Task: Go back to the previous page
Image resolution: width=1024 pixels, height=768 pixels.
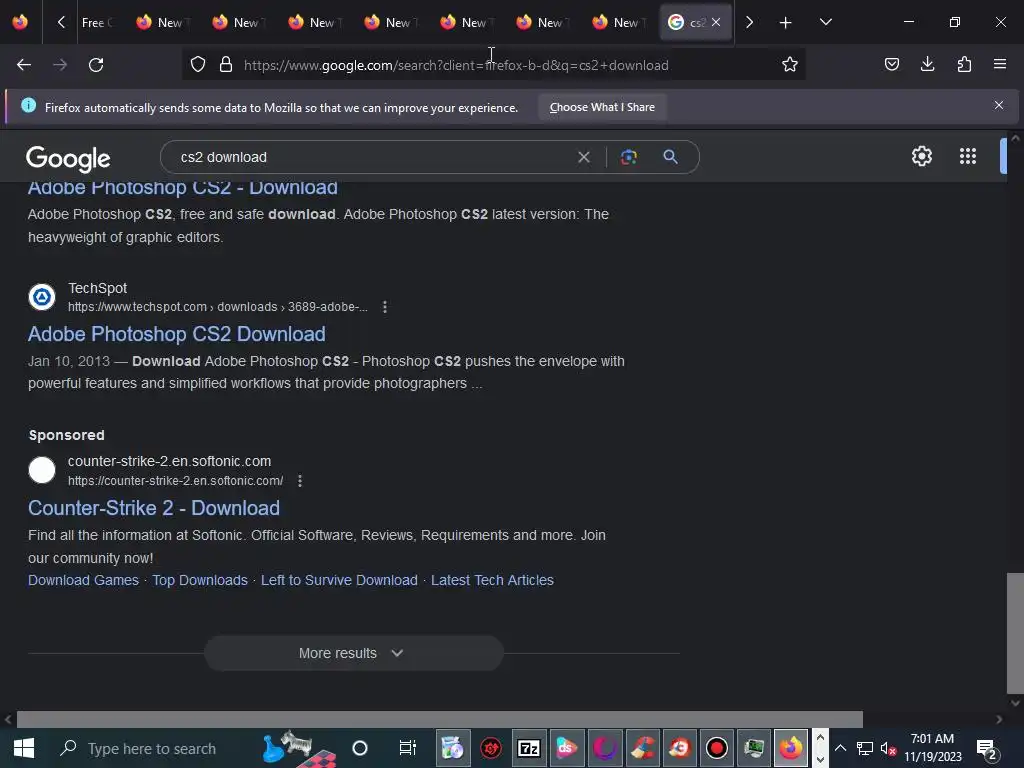Action: click(x=24, y=65)
